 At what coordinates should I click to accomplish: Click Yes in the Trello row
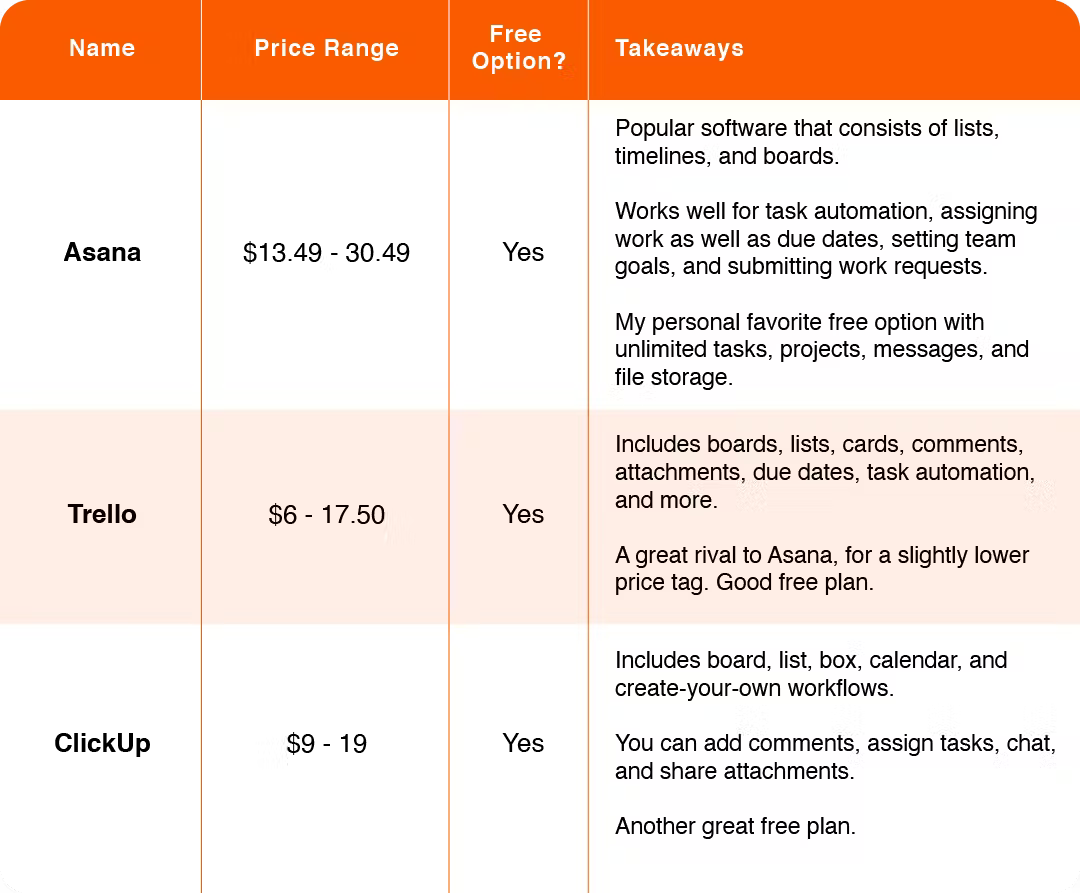tap(523, 514)
